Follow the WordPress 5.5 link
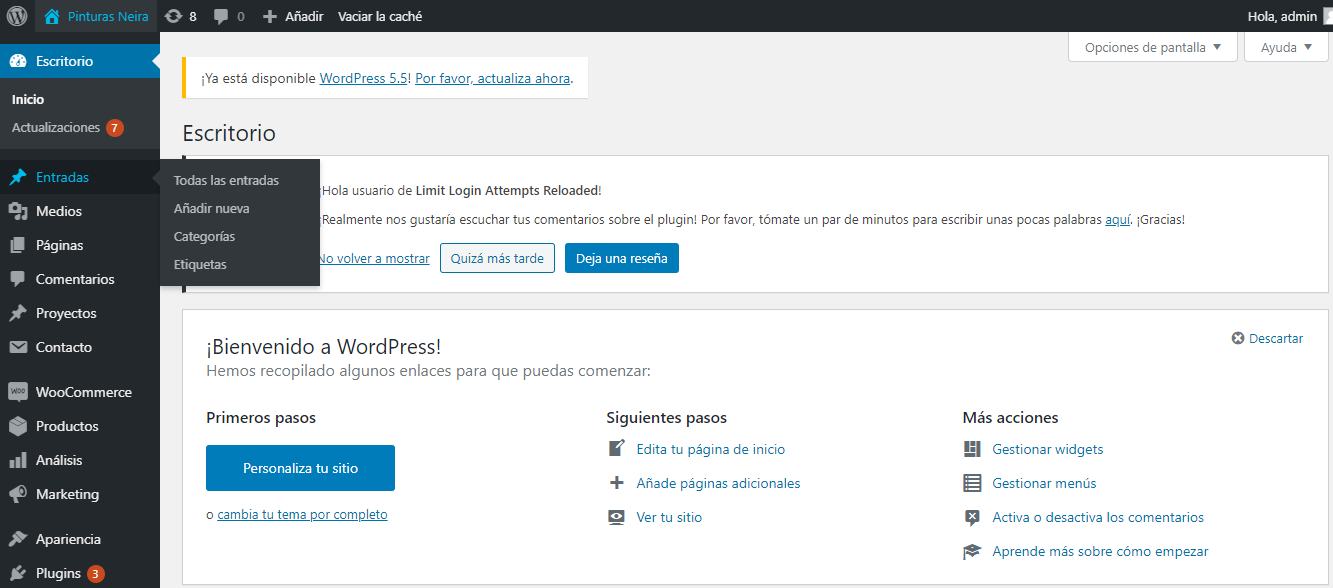This screenshot has width=1333, height=588. pos(363,78)
